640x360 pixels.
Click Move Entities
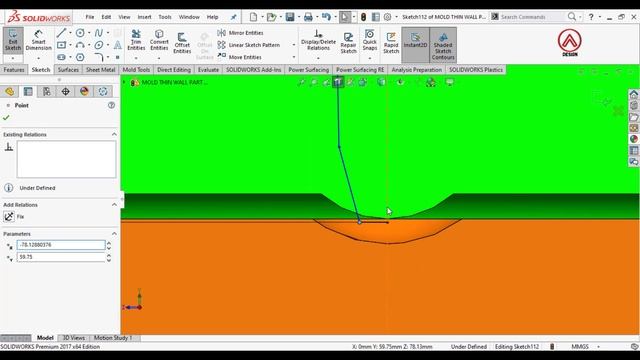(240, 57)
